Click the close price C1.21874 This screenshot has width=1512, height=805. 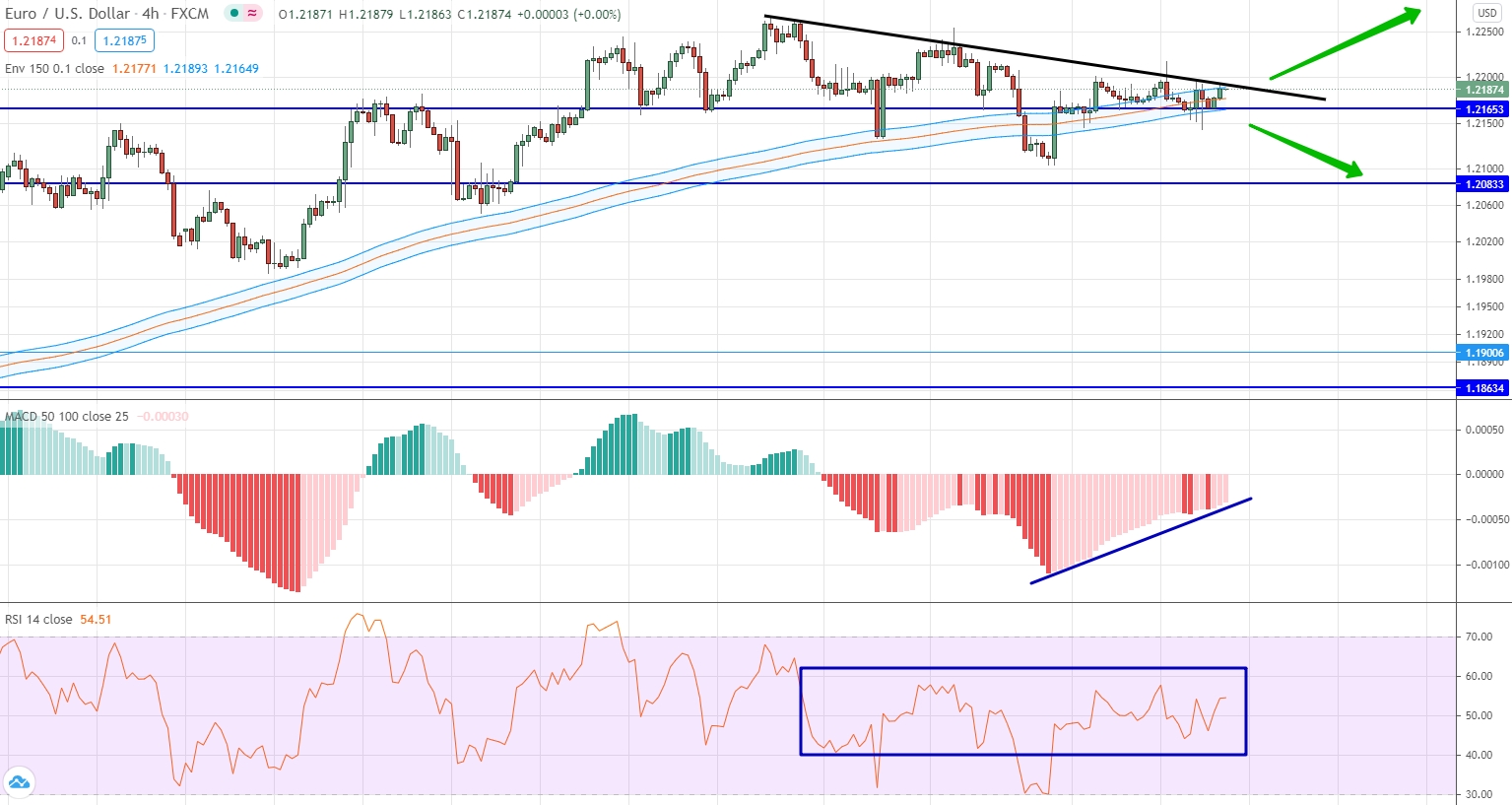tap(485, 15)
